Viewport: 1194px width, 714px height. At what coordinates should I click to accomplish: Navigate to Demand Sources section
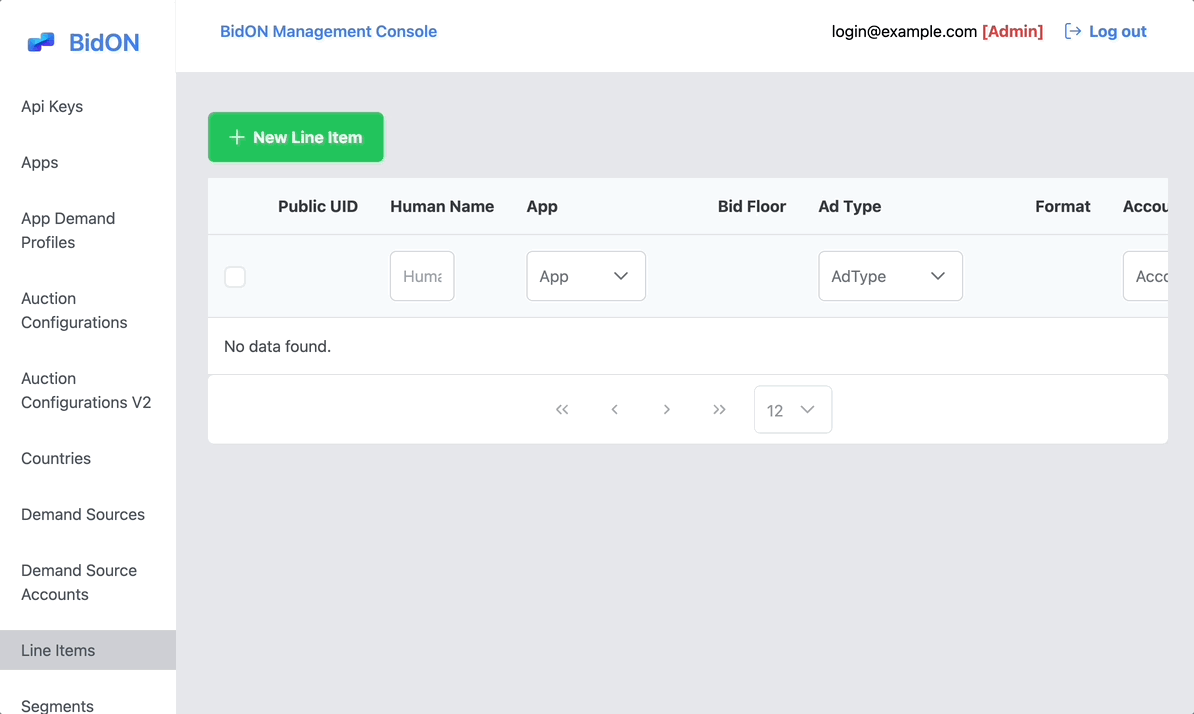tap(83, 514)
